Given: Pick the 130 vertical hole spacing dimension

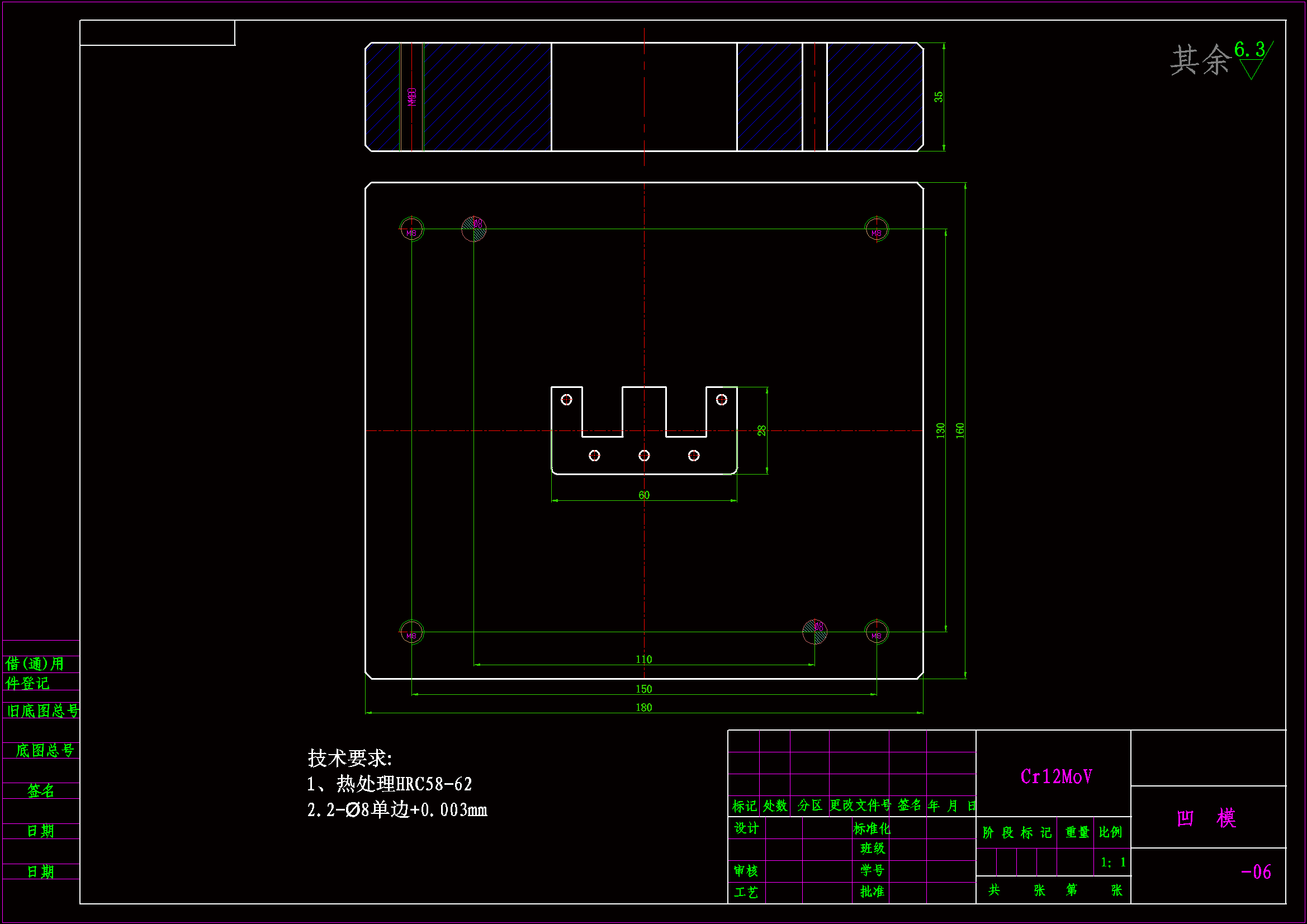Looking at the screenshot, I should (940, 430).
